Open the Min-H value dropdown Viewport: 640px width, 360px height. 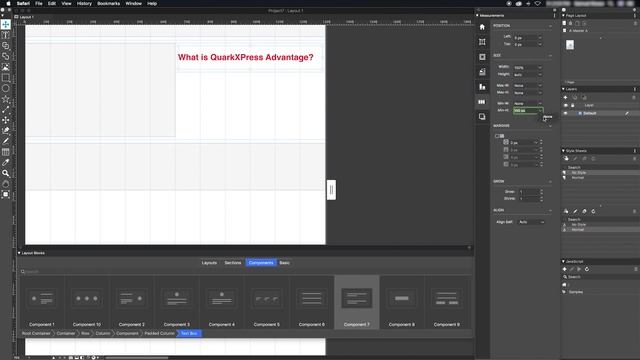tap(540, 111)
